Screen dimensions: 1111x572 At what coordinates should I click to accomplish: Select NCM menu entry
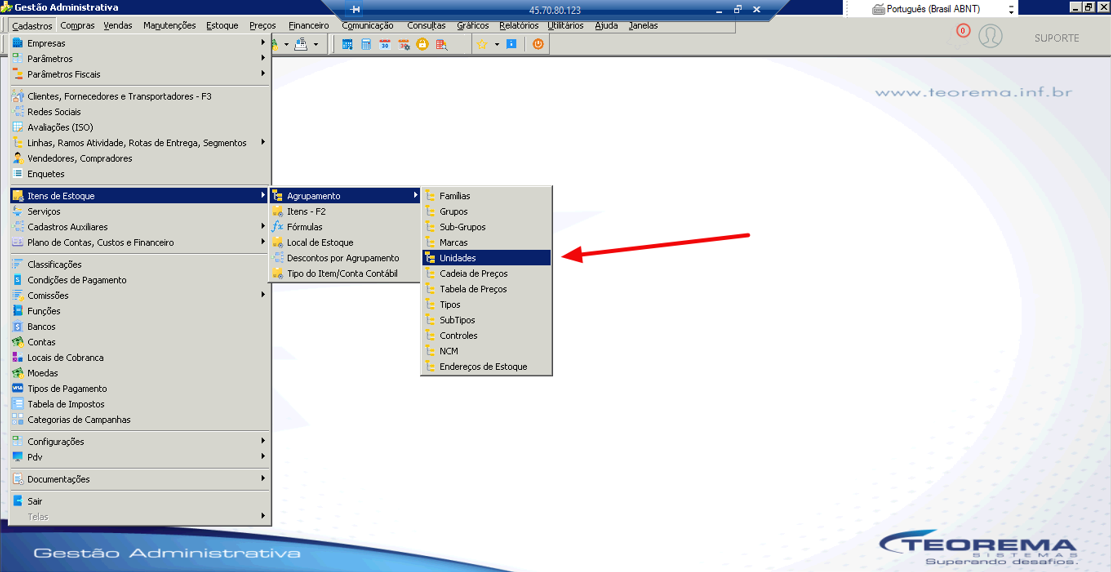pos(486,351)
